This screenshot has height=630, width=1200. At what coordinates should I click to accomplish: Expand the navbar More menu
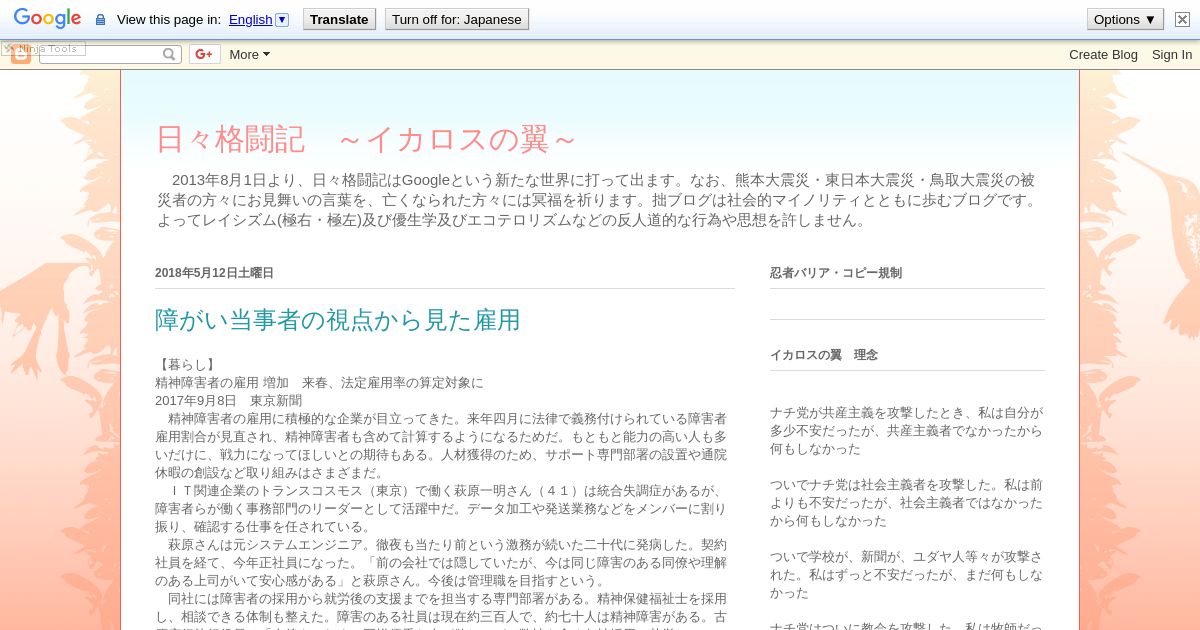(249, 54)
